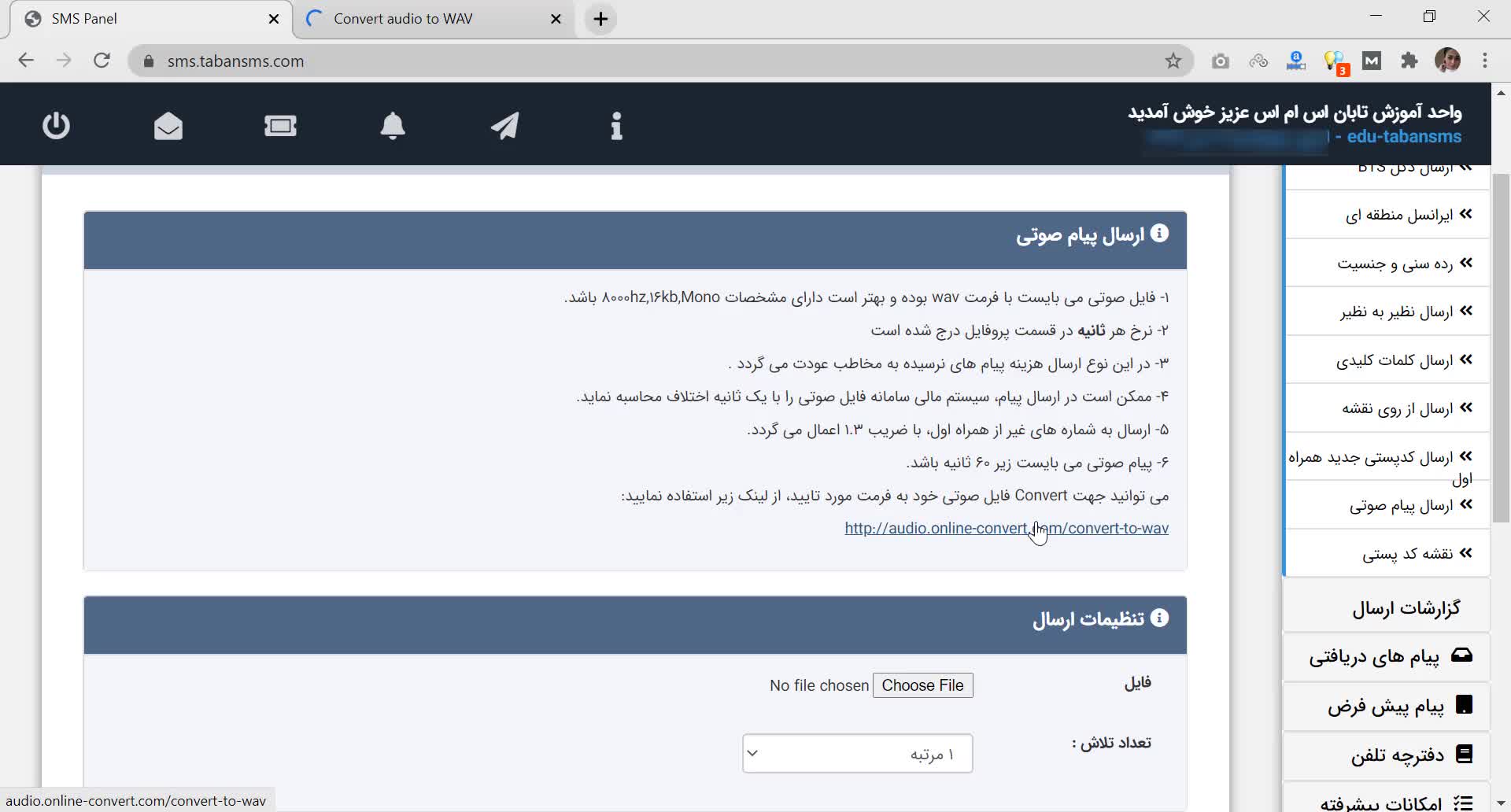Select ارسال پیام صوتی in sidebar
This screenshot has width=1511, height=812.
pos(1401,506)
